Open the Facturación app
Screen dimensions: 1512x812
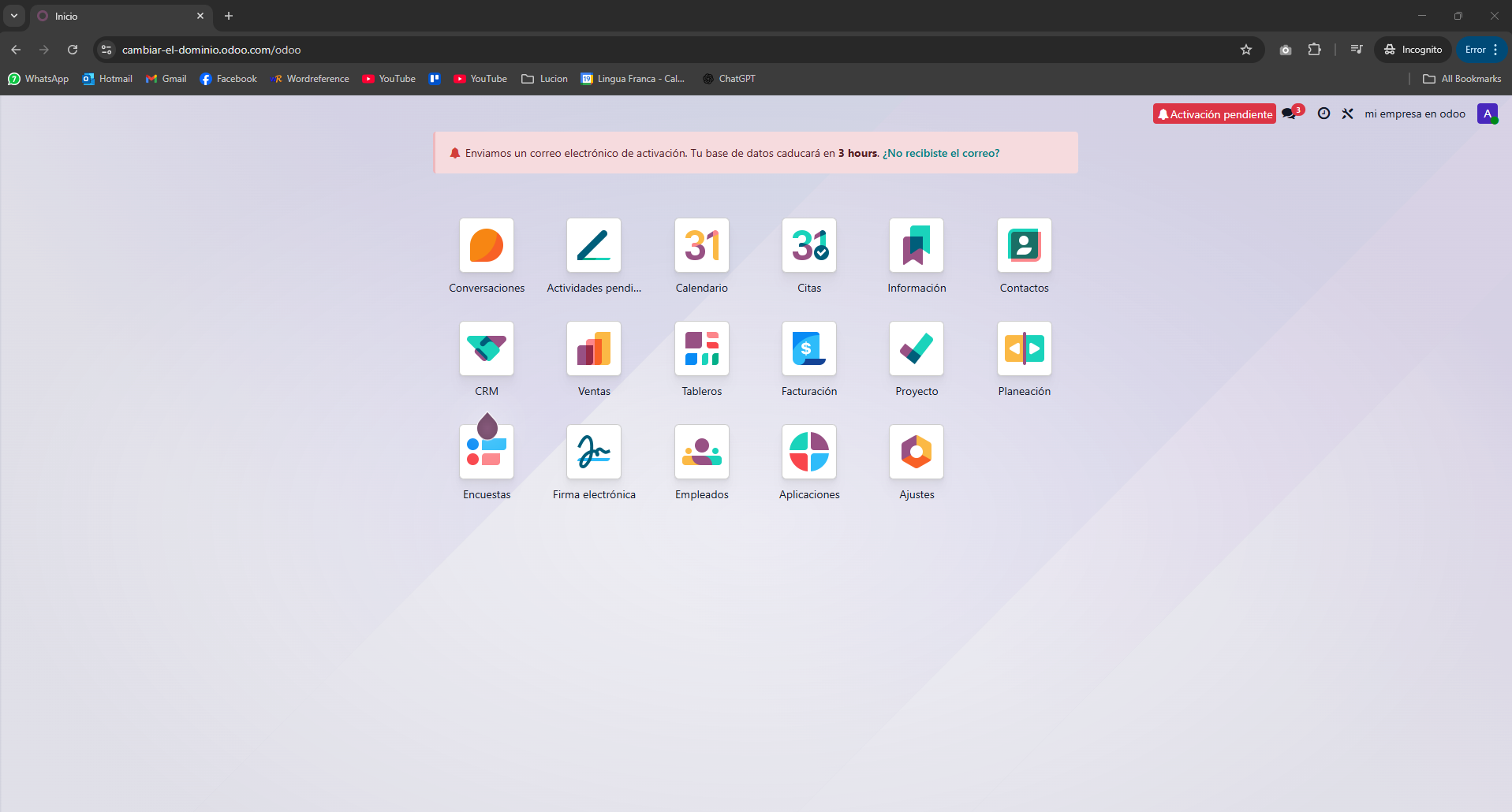point(809,349)
